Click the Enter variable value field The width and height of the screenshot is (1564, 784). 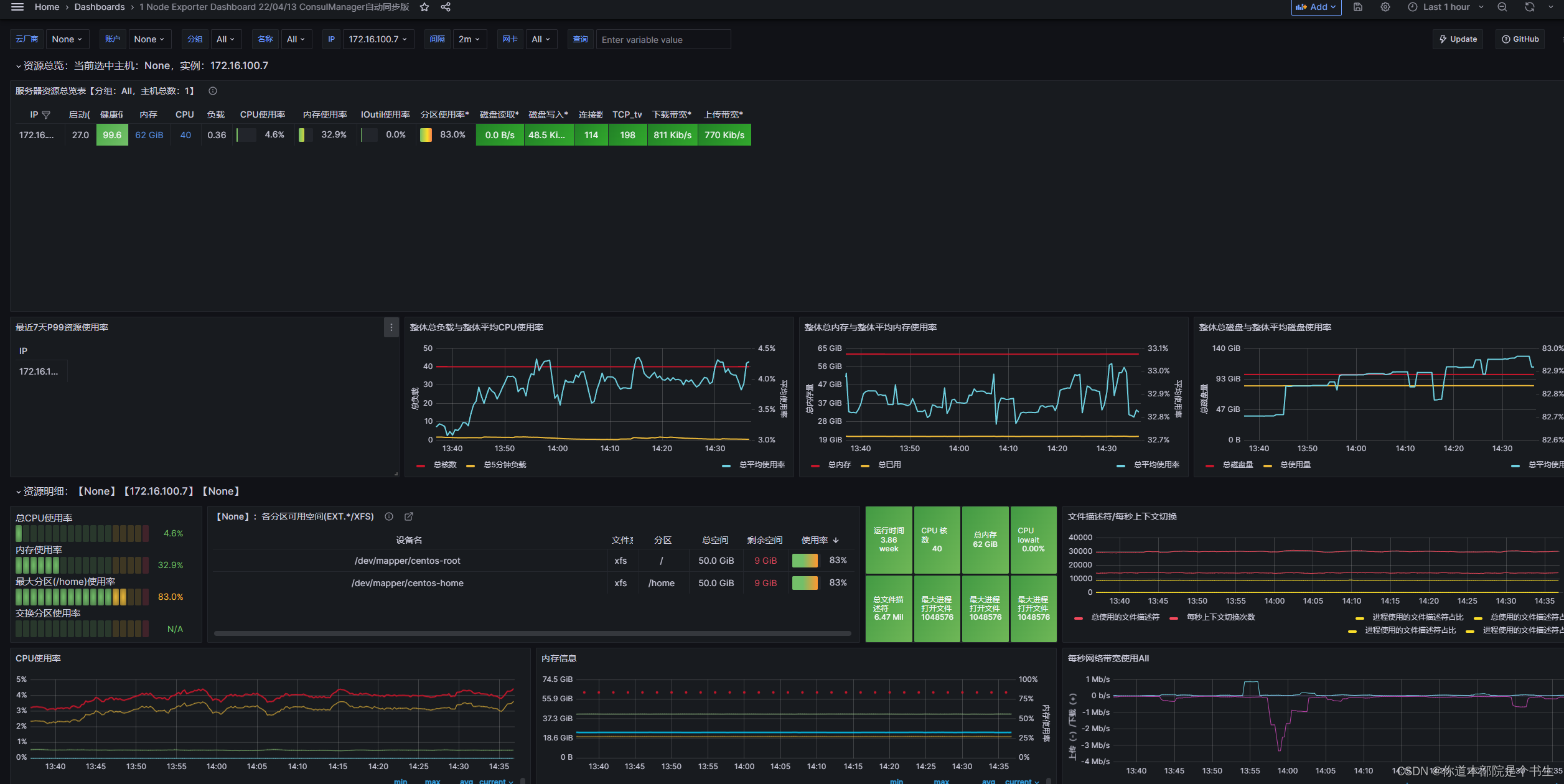point(663,40)
